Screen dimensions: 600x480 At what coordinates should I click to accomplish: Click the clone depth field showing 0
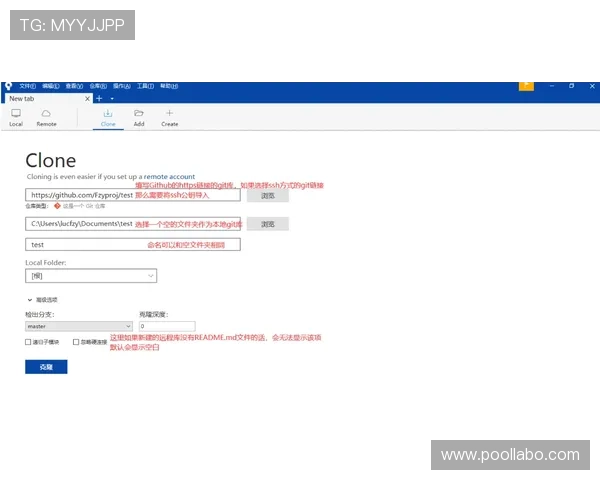click(167, 326)
